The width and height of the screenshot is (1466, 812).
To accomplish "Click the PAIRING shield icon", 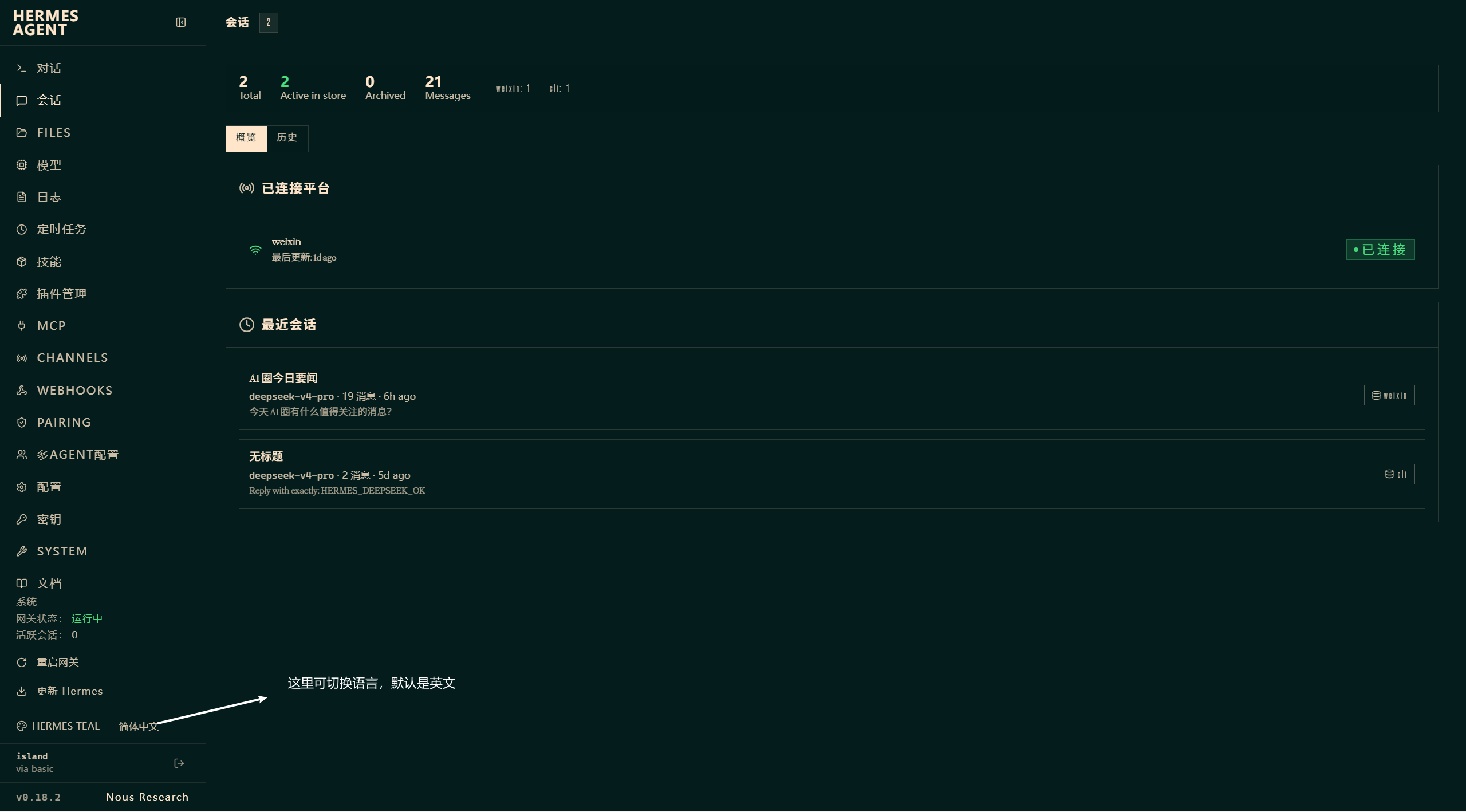I will [x=22, y=423].
